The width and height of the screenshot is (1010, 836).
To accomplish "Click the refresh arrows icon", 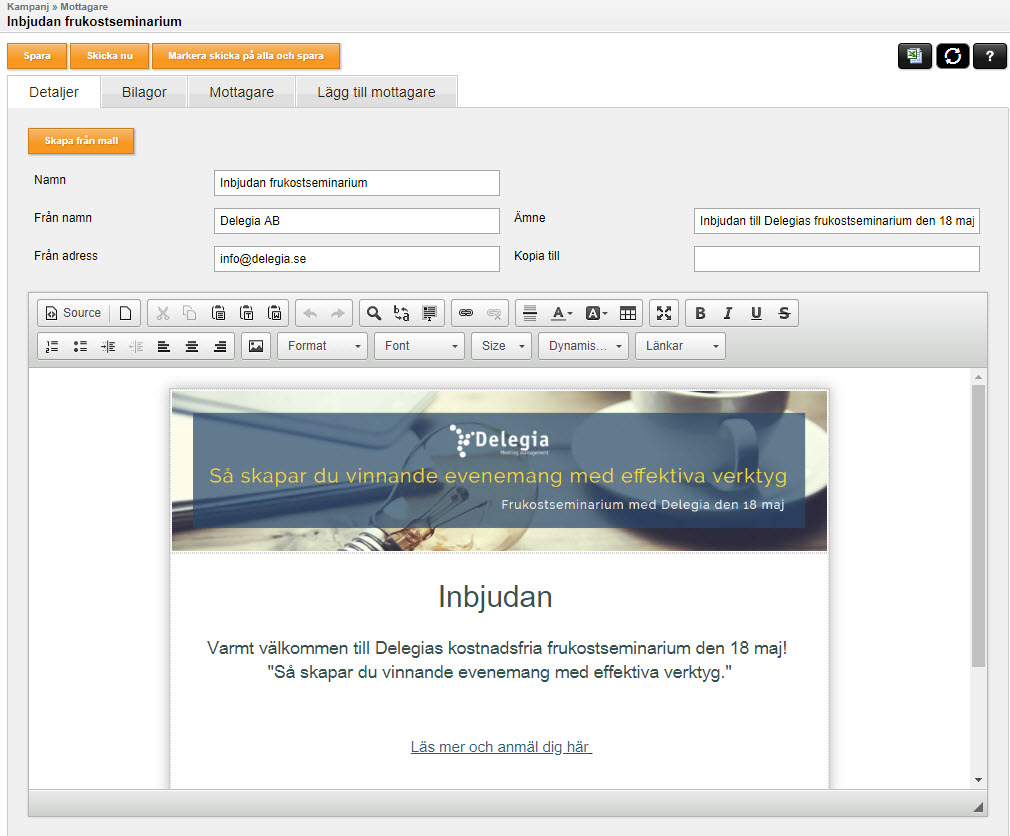I will 953,56.
